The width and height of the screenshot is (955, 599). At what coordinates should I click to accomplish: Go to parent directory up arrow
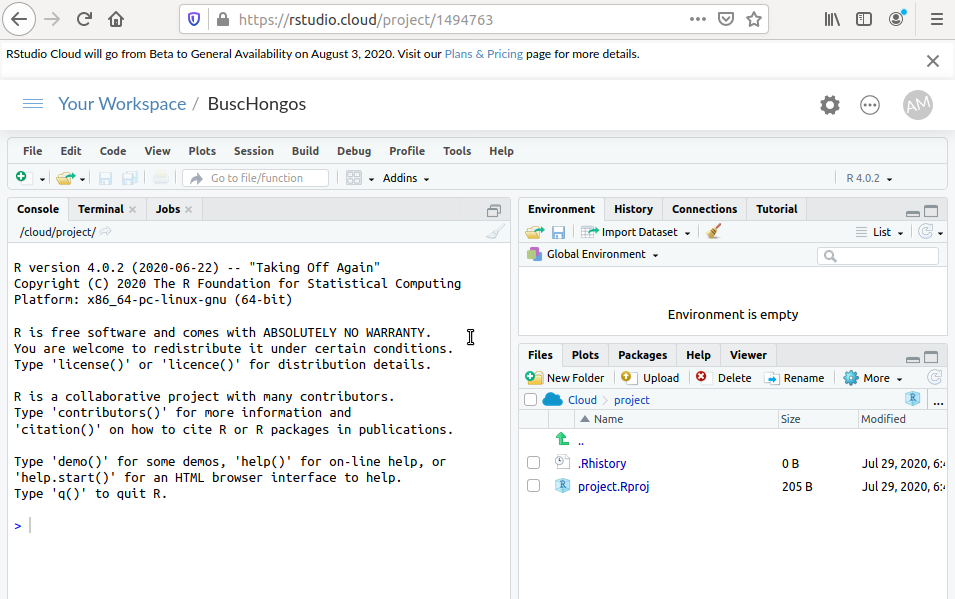click(563, 440)
